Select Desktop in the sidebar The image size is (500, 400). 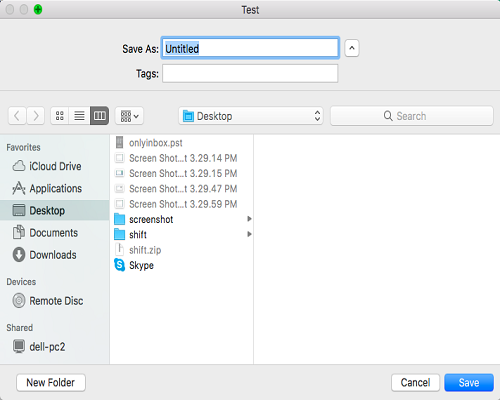(x=54, y=210)
